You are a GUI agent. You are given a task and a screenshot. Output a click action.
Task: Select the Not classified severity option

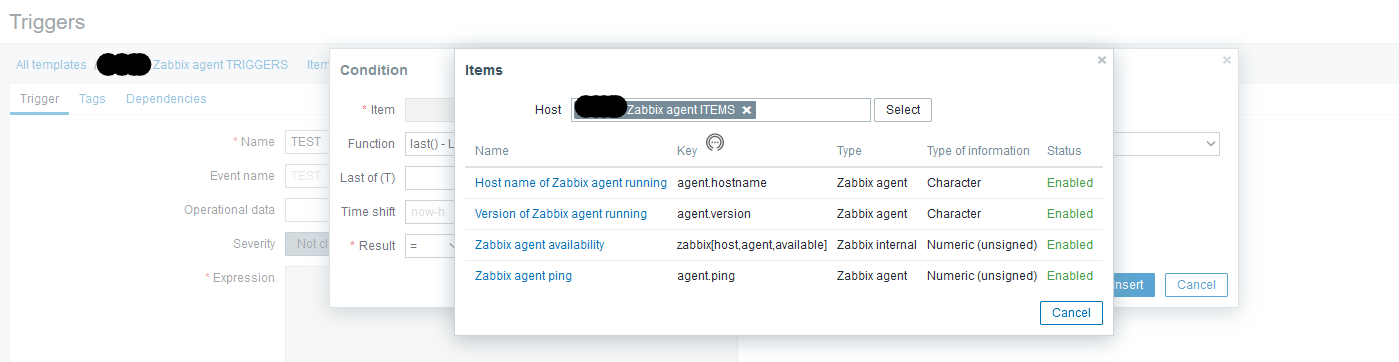(307, 244)
